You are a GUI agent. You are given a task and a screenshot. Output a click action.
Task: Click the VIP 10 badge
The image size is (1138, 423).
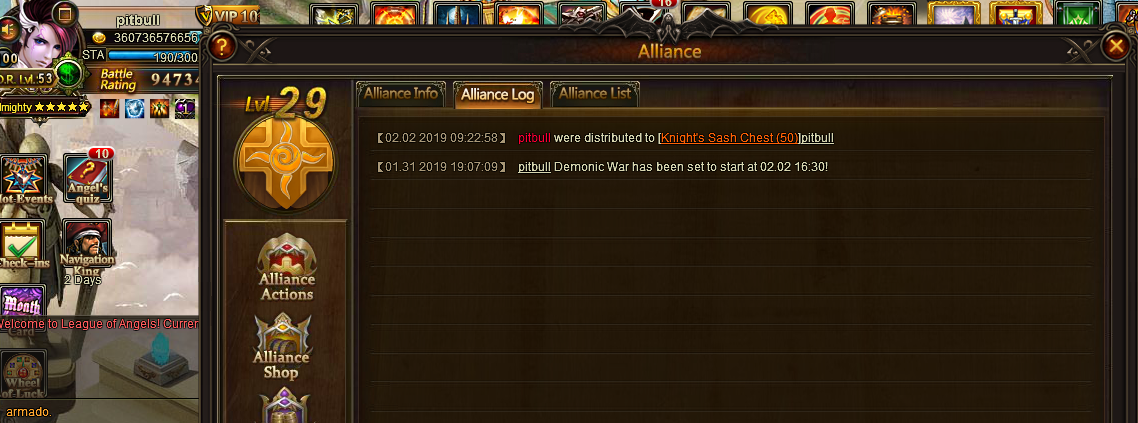[228, 15]
